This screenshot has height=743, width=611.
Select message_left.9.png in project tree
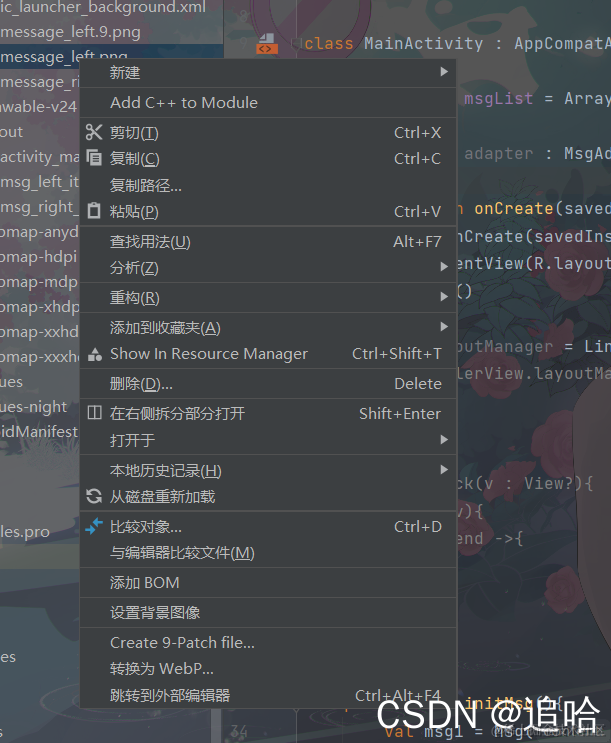point(70,32)
